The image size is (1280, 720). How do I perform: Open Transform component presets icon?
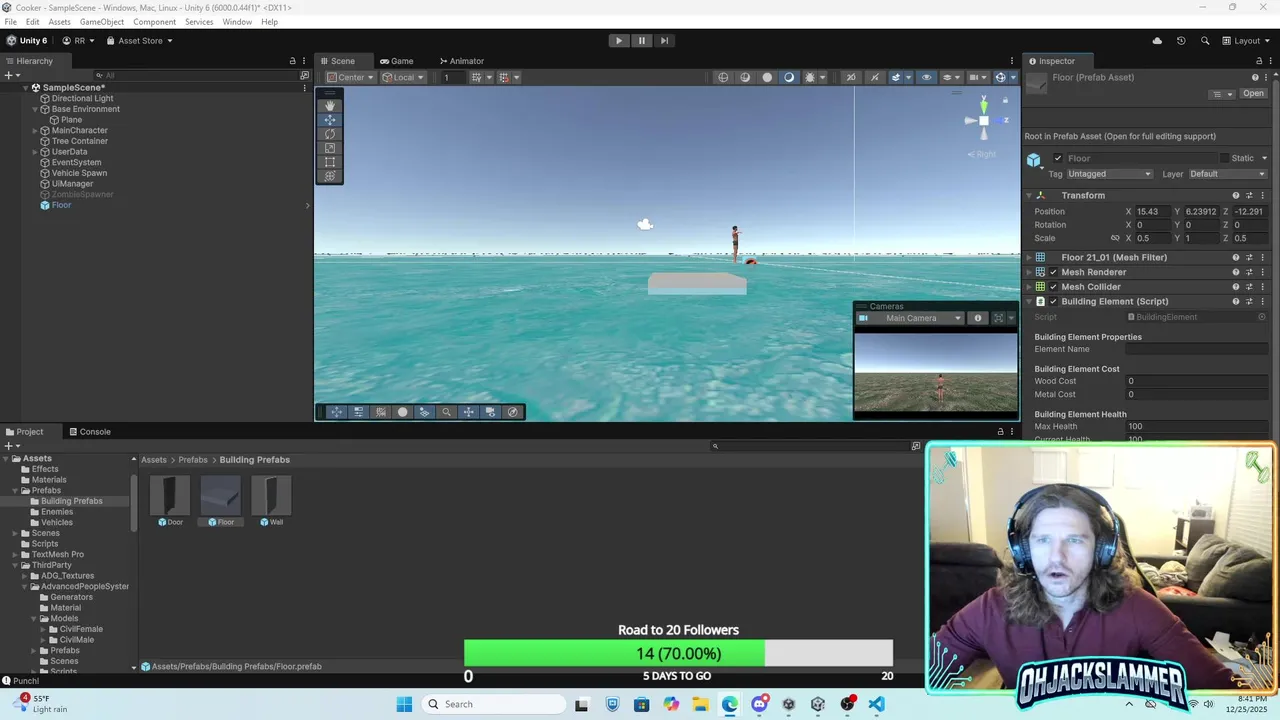1249,196
